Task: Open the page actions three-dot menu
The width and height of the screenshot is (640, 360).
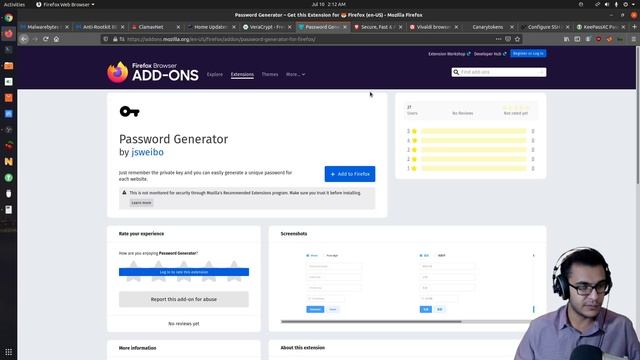Action: pyautogui.click(x=498, y=39)
